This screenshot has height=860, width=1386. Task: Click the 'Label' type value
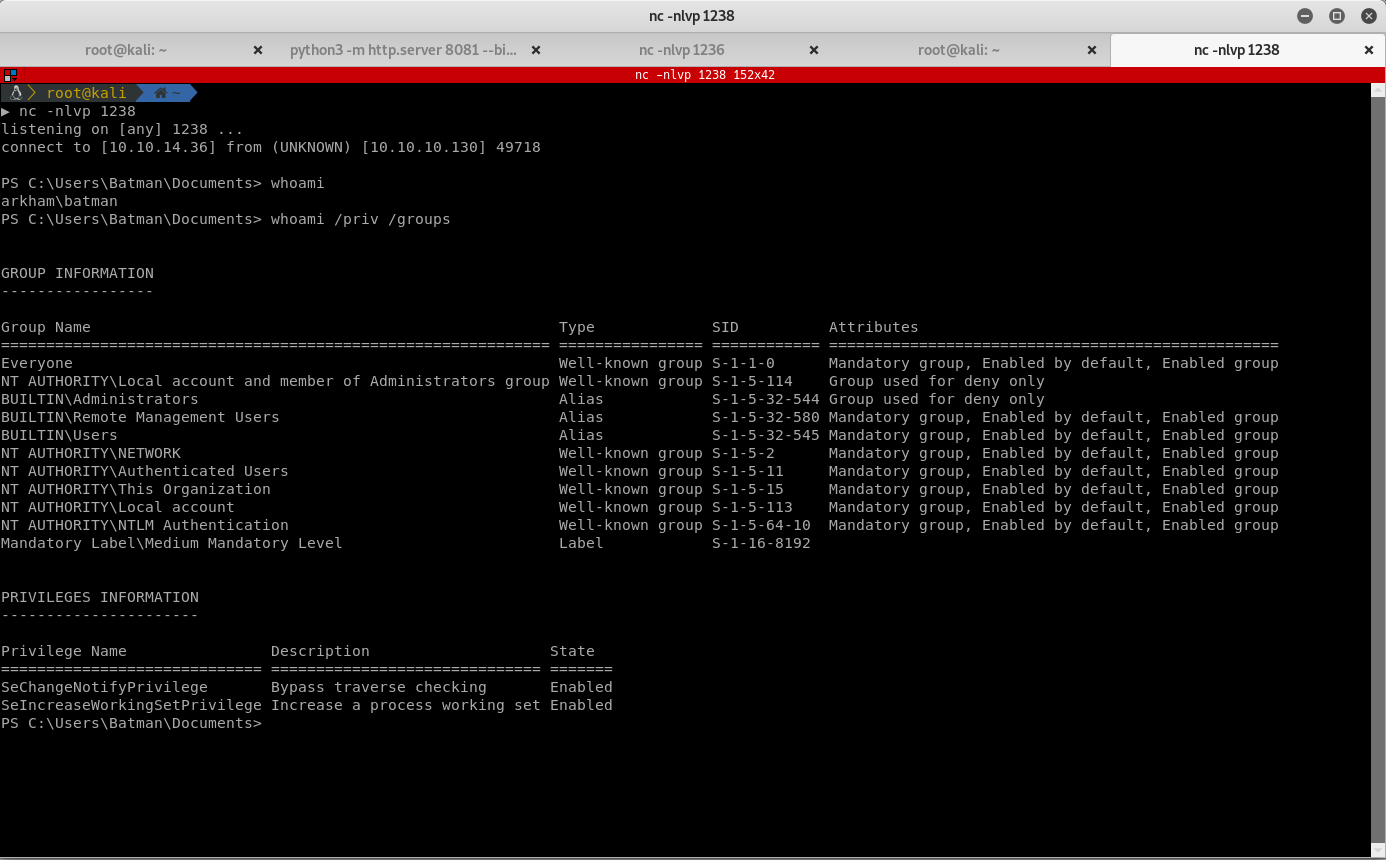[581, 543]
